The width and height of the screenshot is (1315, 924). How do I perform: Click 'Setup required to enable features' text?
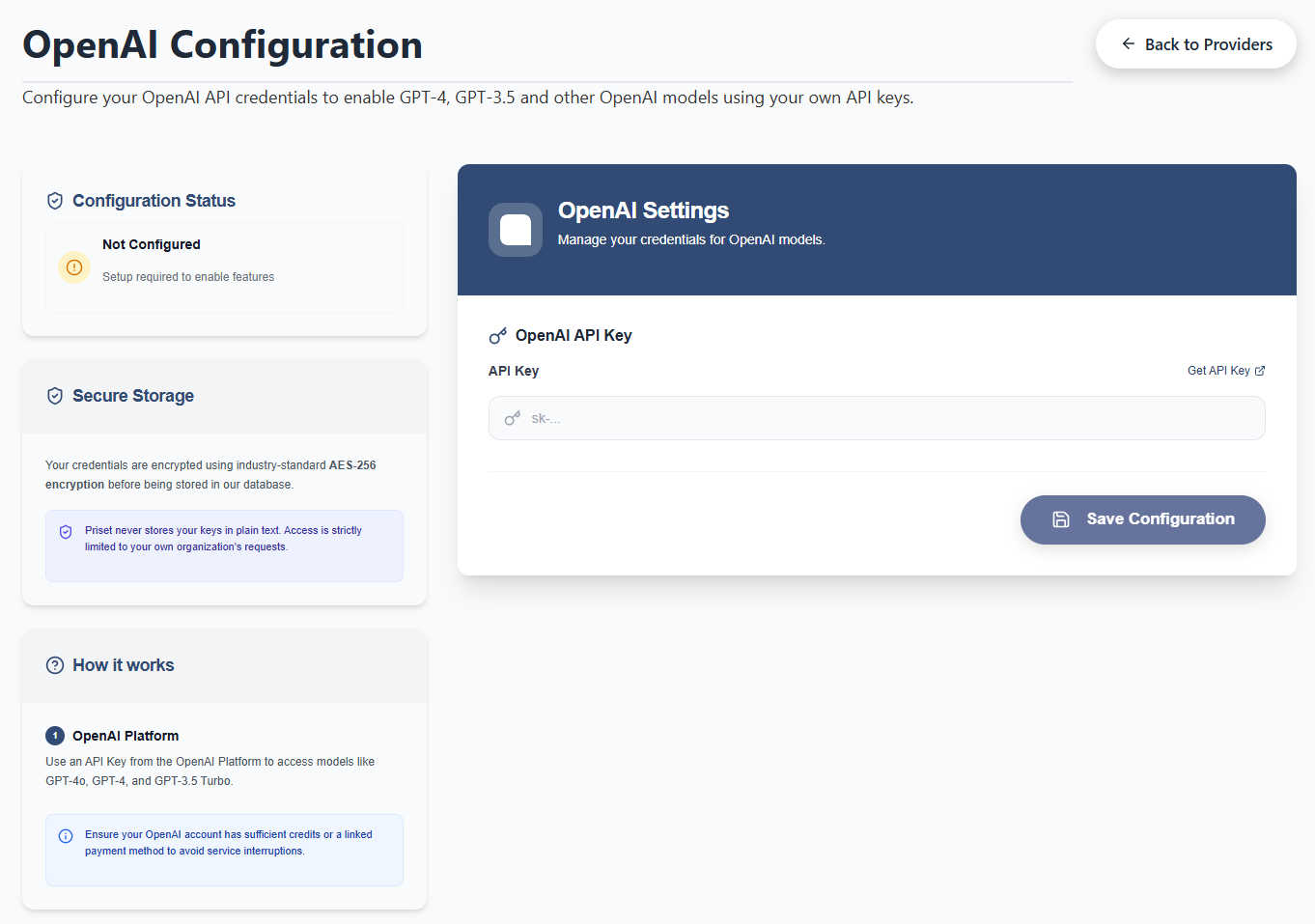(x=188, y=277)
